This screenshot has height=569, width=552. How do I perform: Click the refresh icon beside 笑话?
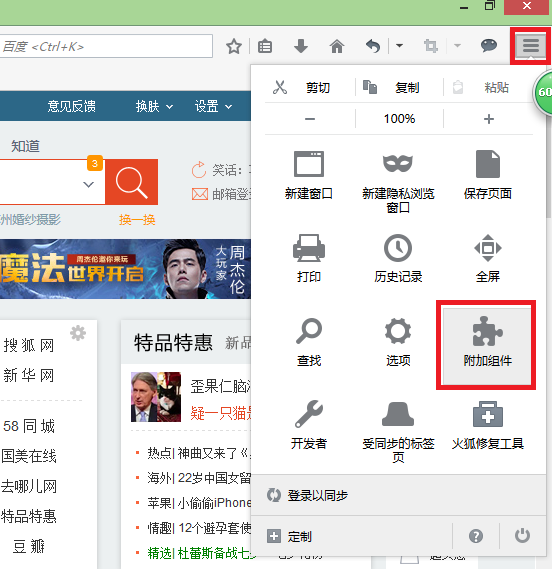point(199,169)
